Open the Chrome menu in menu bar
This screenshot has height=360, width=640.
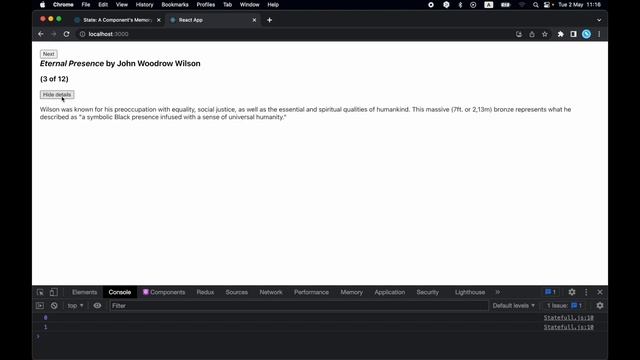tap(63, 5)
